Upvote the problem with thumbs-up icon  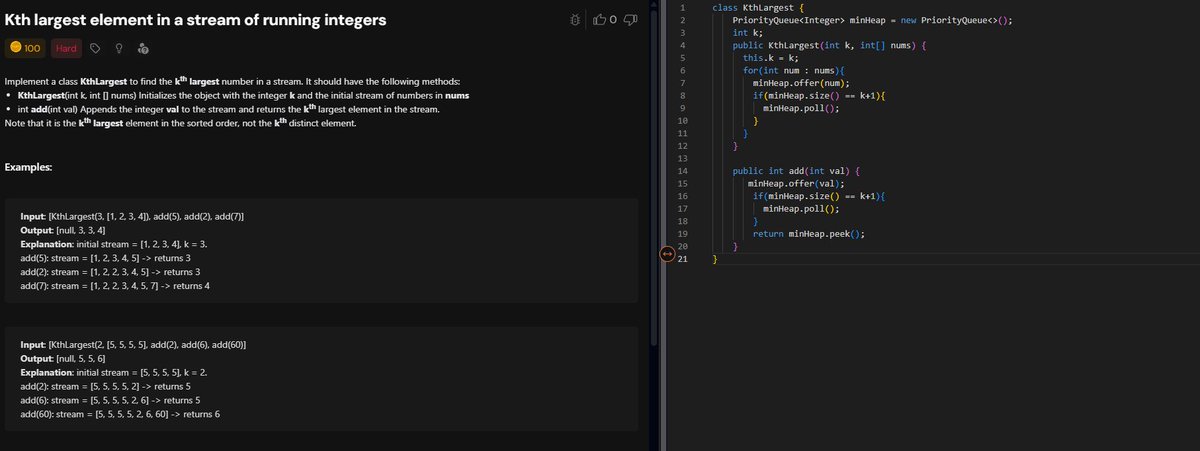600,20
